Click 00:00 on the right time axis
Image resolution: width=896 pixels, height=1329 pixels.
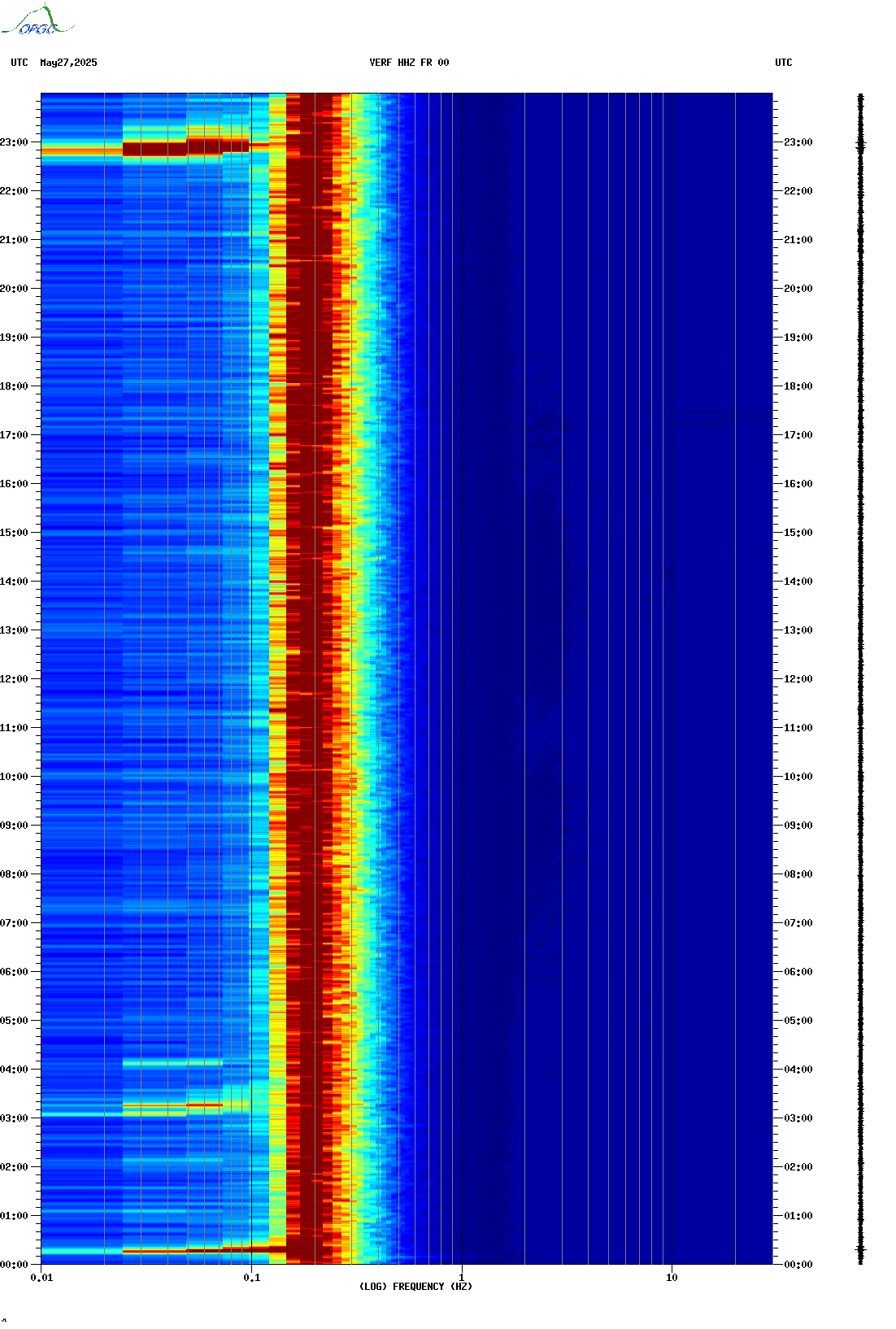798,1265
